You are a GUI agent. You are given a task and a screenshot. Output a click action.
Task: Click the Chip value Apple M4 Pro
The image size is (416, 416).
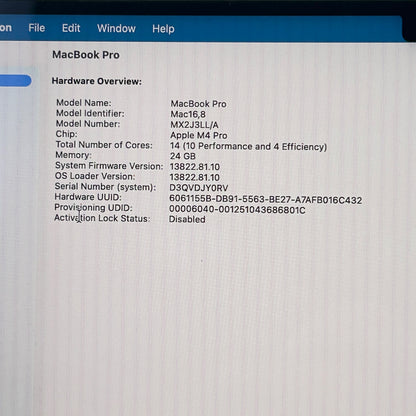point(199,135)
